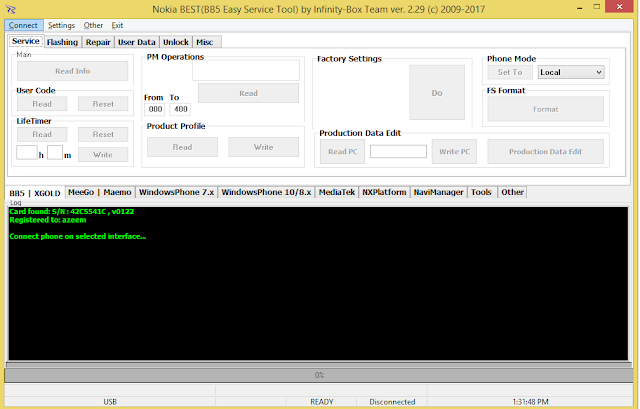Maximize the Nokia BEST window
Image resolution: width=640 pixels, height=409 pixels.
(597, 7)
